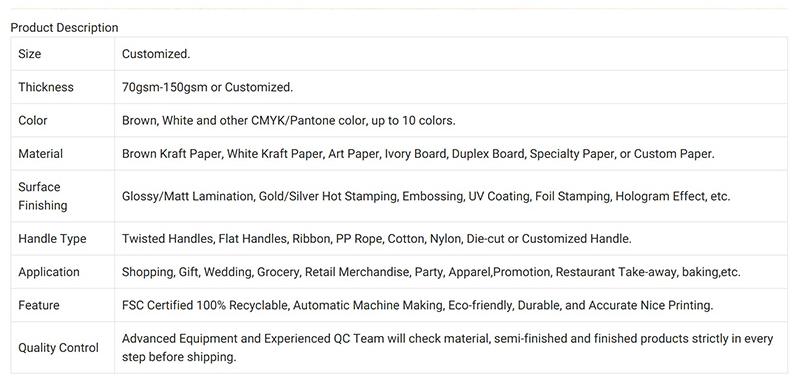800x379 pixels.
Task: Click the Product Description heading
Action: point(64,28)
